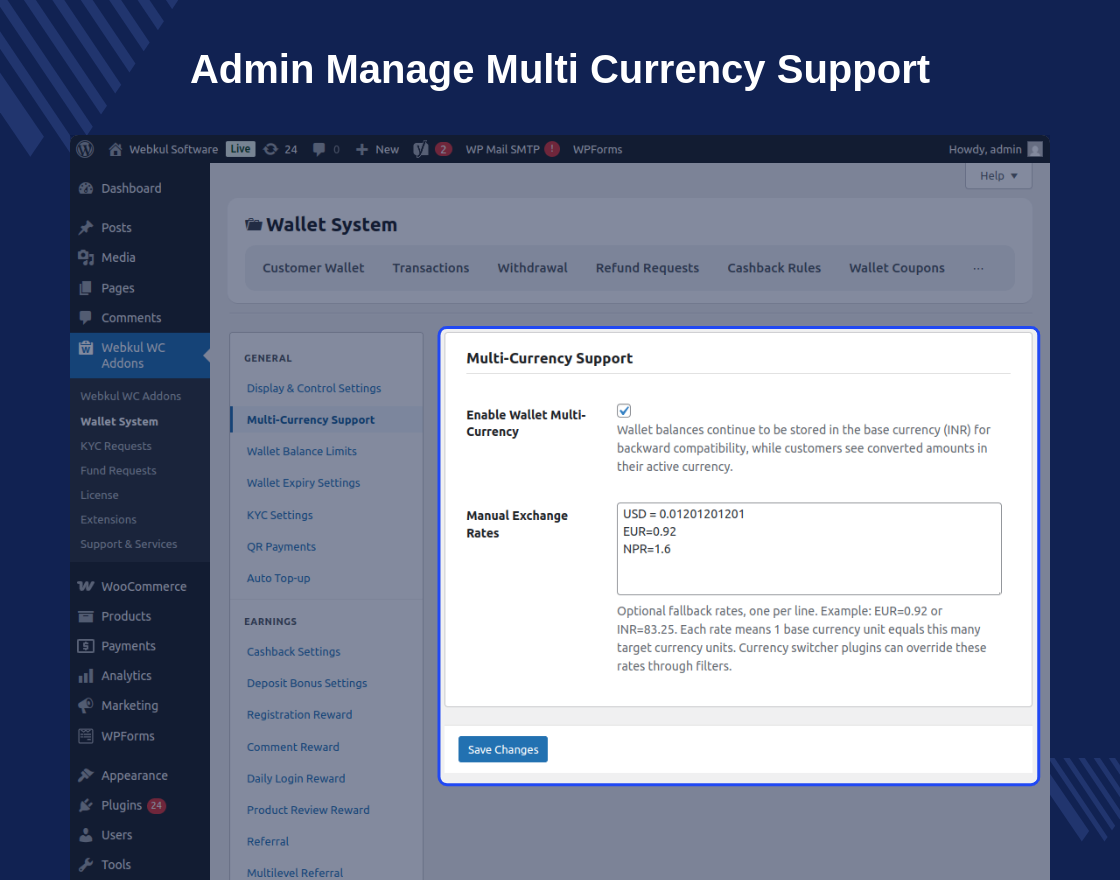The height and width of the screenshot is (880, 1120).
Task: Open Deposit Bonus Settings link
Action: click(x=306, y=683)
